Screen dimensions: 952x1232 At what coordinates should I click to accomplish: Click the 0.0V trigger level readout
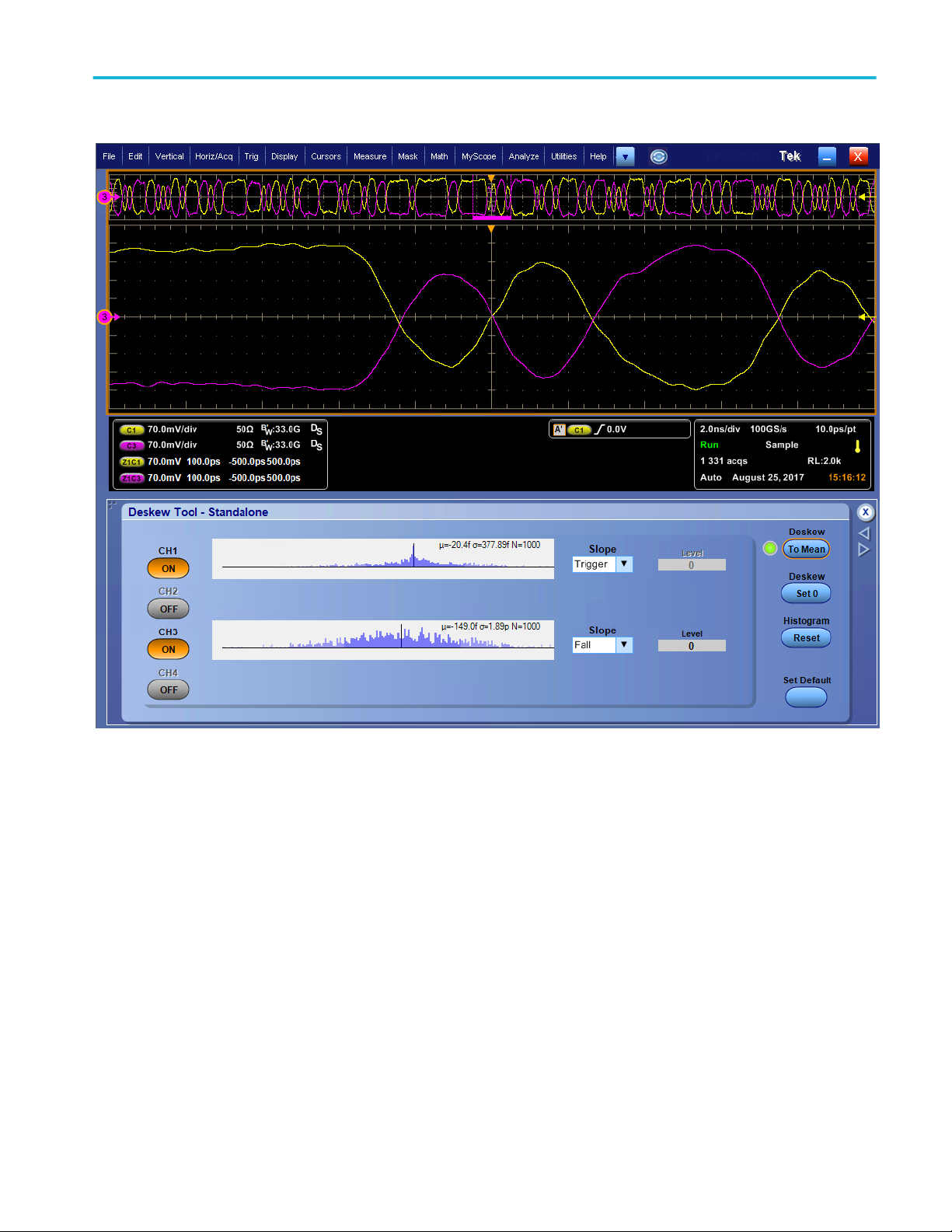point(617,429)
